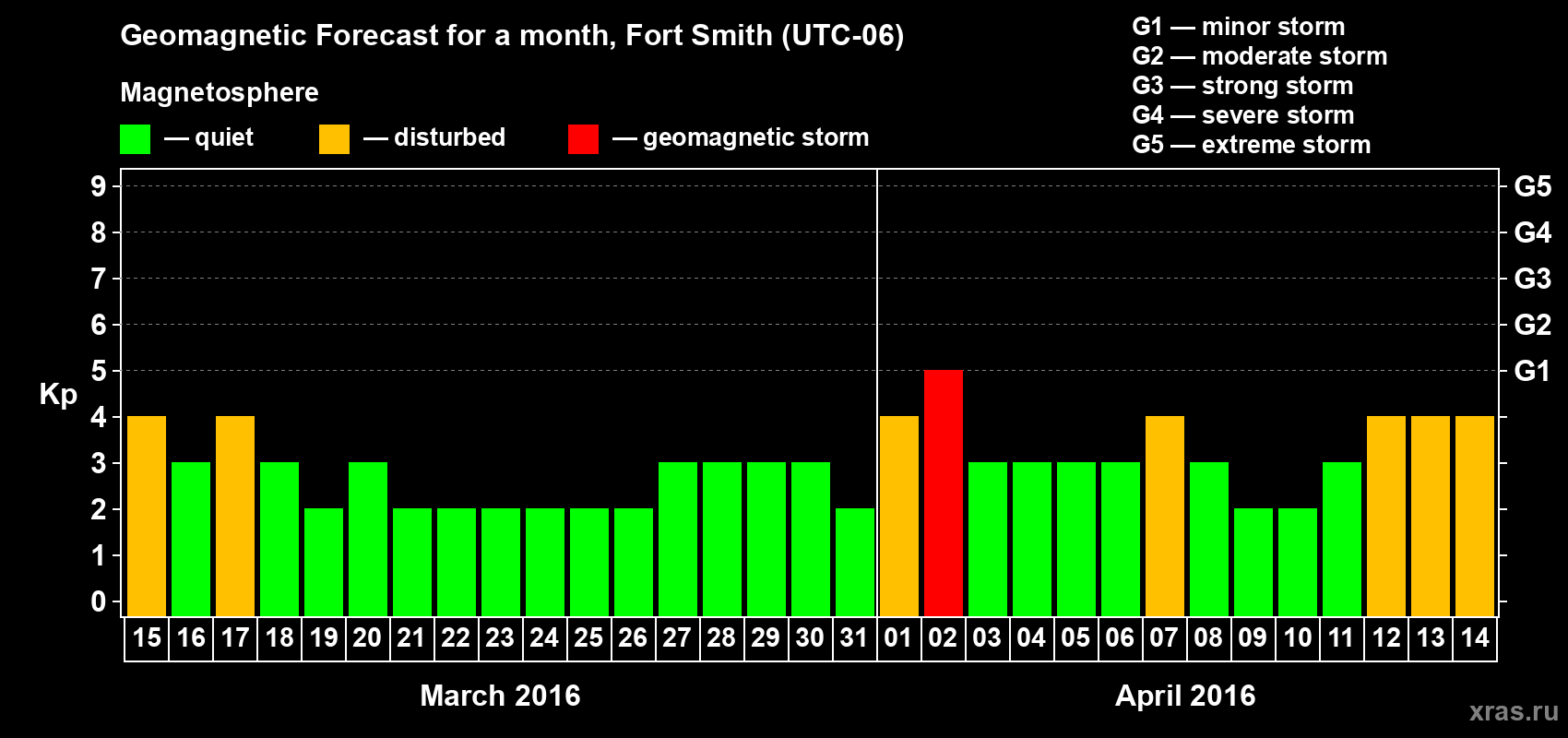
Task: Click the 'Magnetosphere' heading
Action: click(x=220, y=93)
